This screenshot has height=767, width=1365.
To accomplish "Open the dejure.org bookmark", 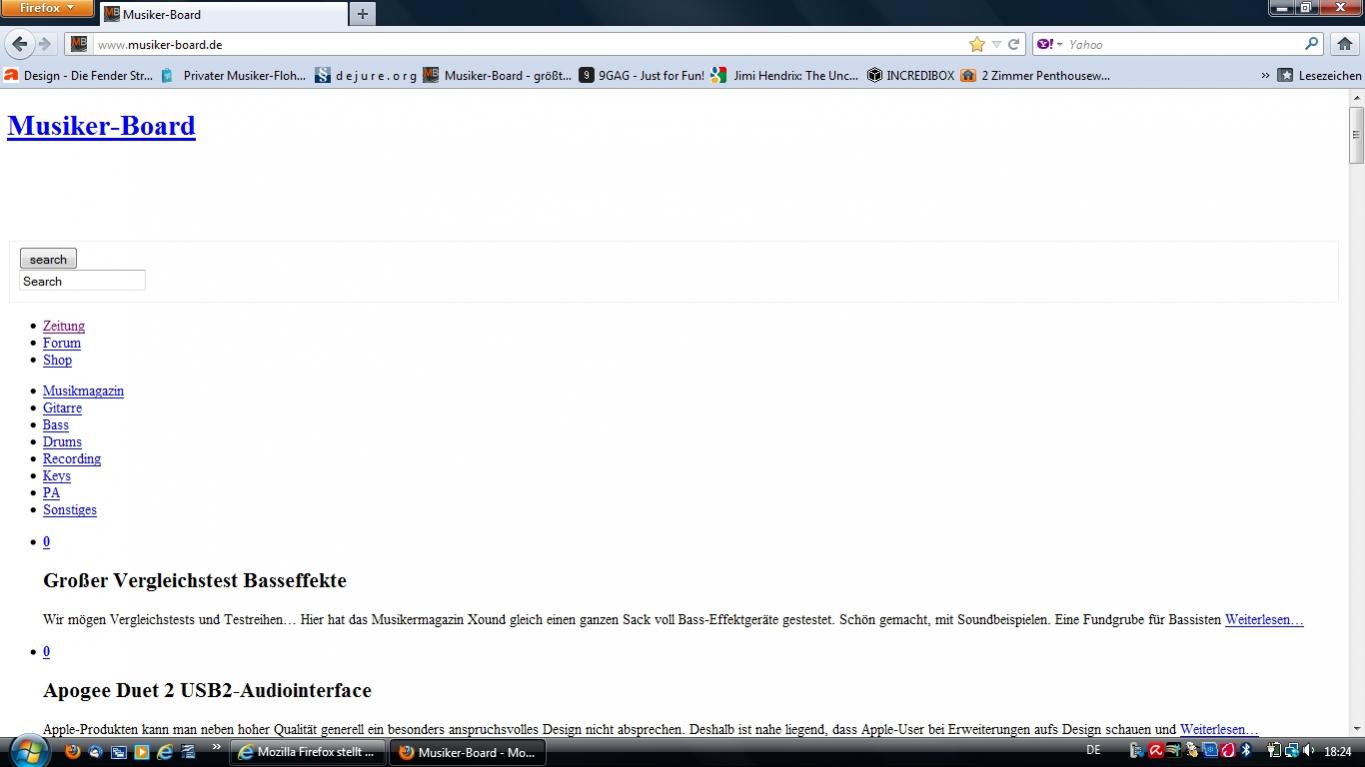I will pyautogui.click(x=366, y=75).
